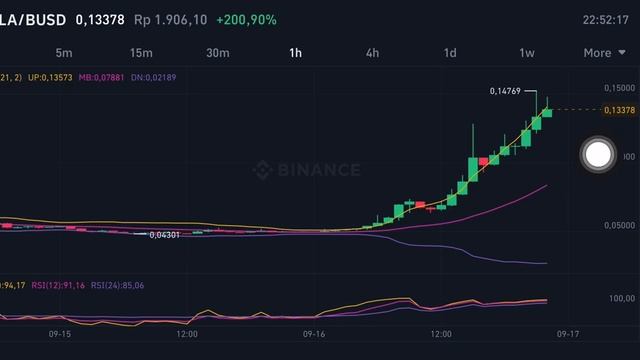640x360 pixels.
Task: Switch to the 30m interval
Action: (x=218, y=53)
